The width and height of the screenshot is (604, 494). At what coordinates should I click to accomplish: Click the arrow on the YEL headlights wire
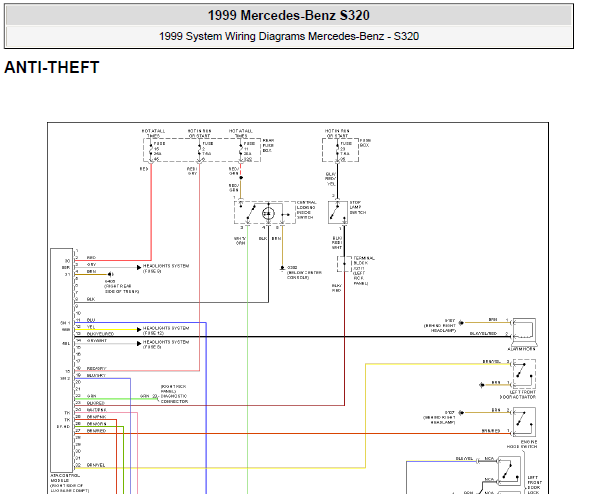click(139, 329)
